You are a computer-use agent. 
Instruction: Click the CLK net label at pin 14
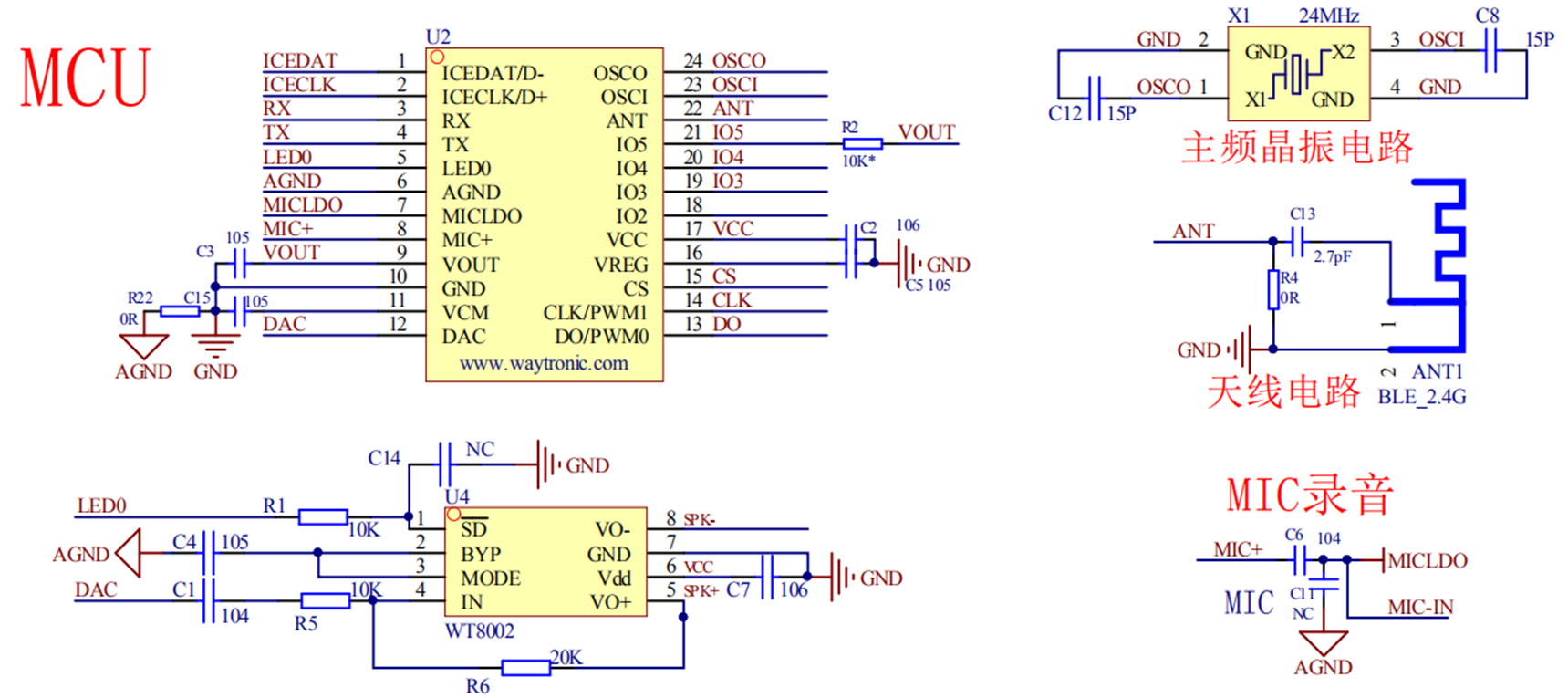pyautogui.click(x=732, y=300)
